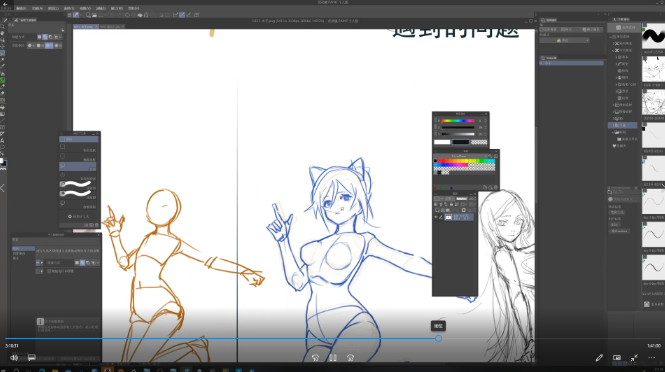Collapse the left panel with the chevron arrow
The height and width of the screenshot is (372, 665).
coord(3,188)
